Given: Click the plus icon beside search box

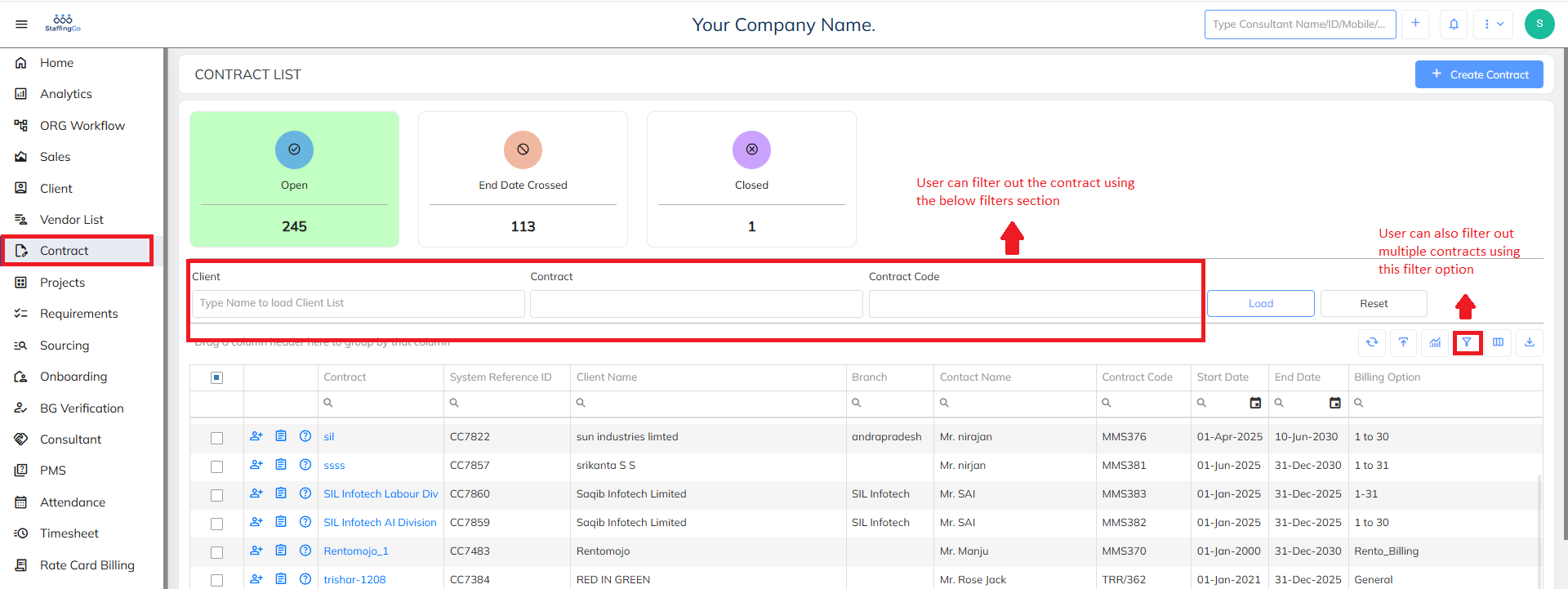Looking at the screenshot, I should click(x=1415, y=24).
